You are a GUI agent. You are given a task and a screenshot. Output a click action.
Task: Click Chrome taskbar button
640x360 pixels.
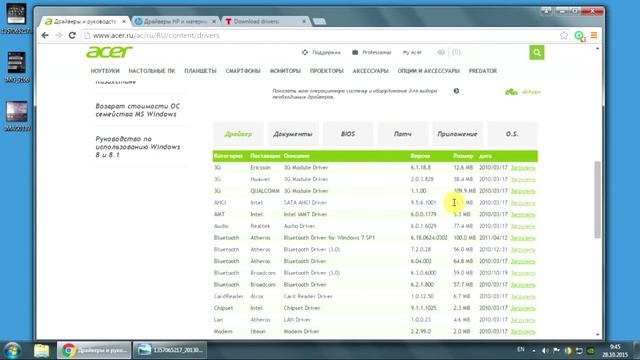click(94, 350)
